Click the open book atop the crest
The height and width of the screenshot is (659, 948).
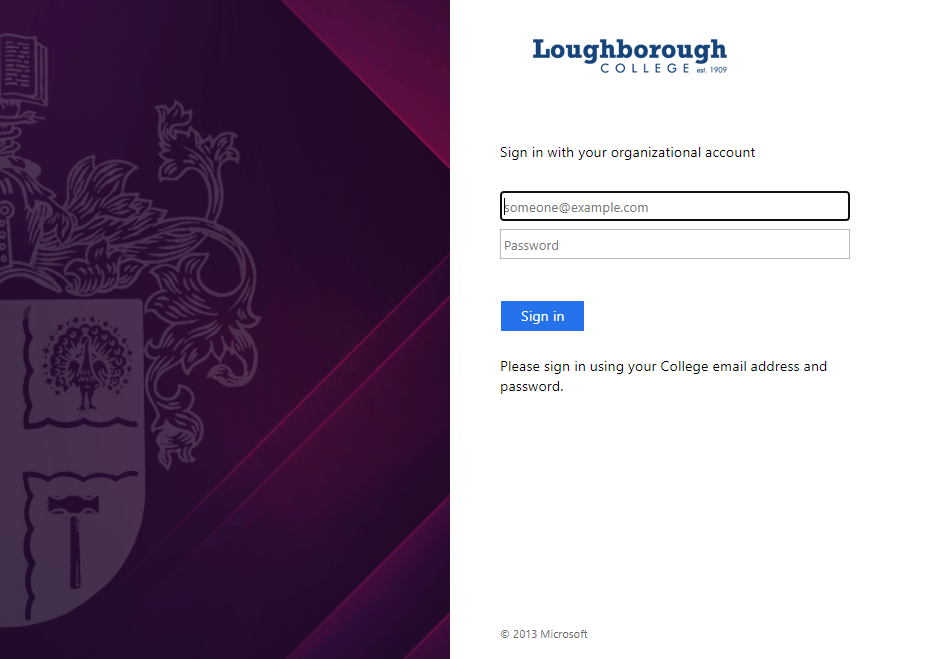(23, 70)
